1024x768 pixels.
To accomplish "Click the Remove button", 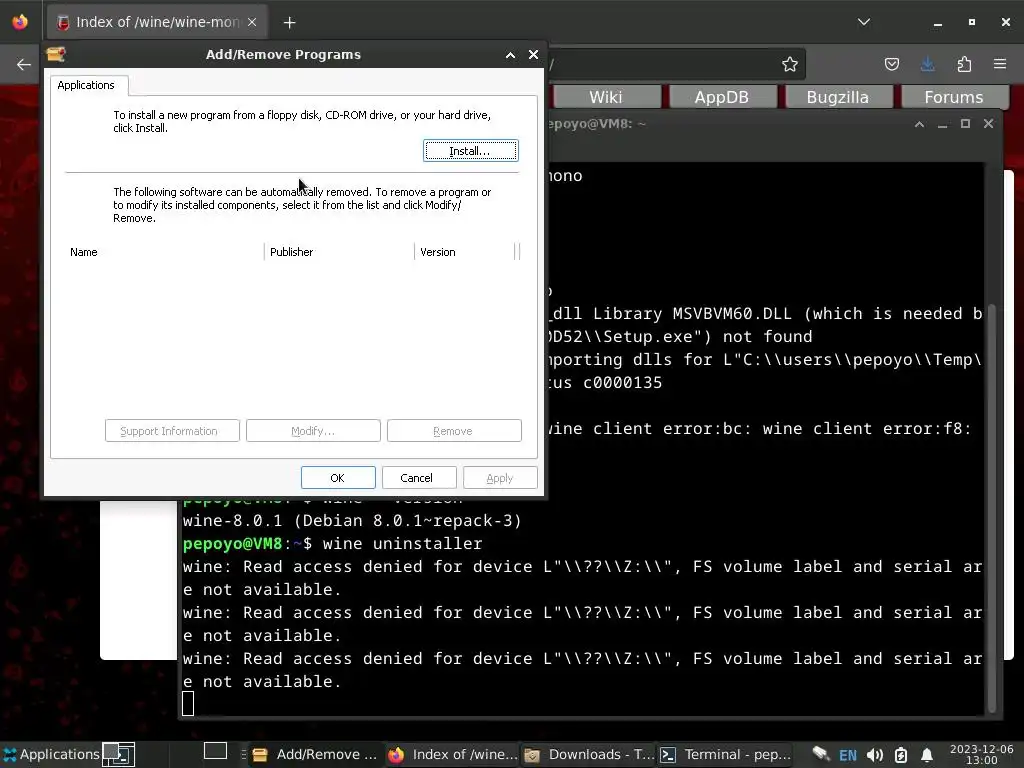I will [x=453, y=431].
